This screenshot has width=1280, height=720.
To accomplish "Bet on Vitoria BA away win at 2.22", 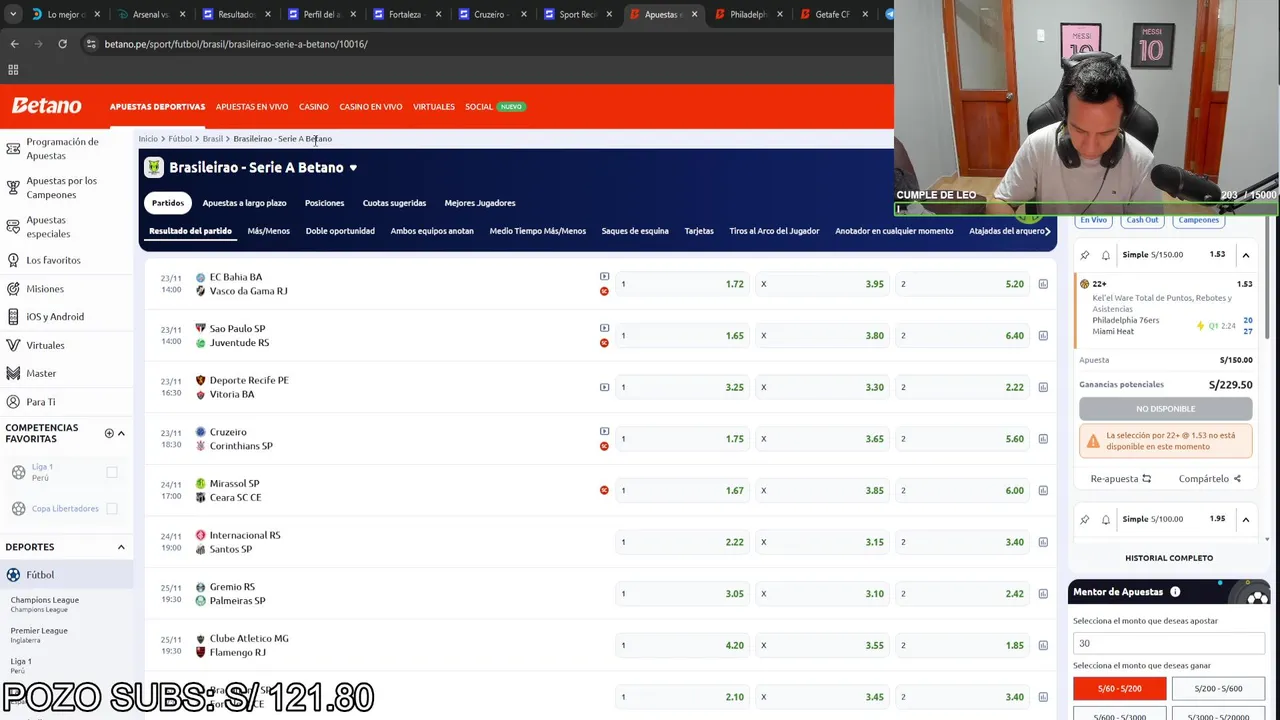I will (961, 387).
